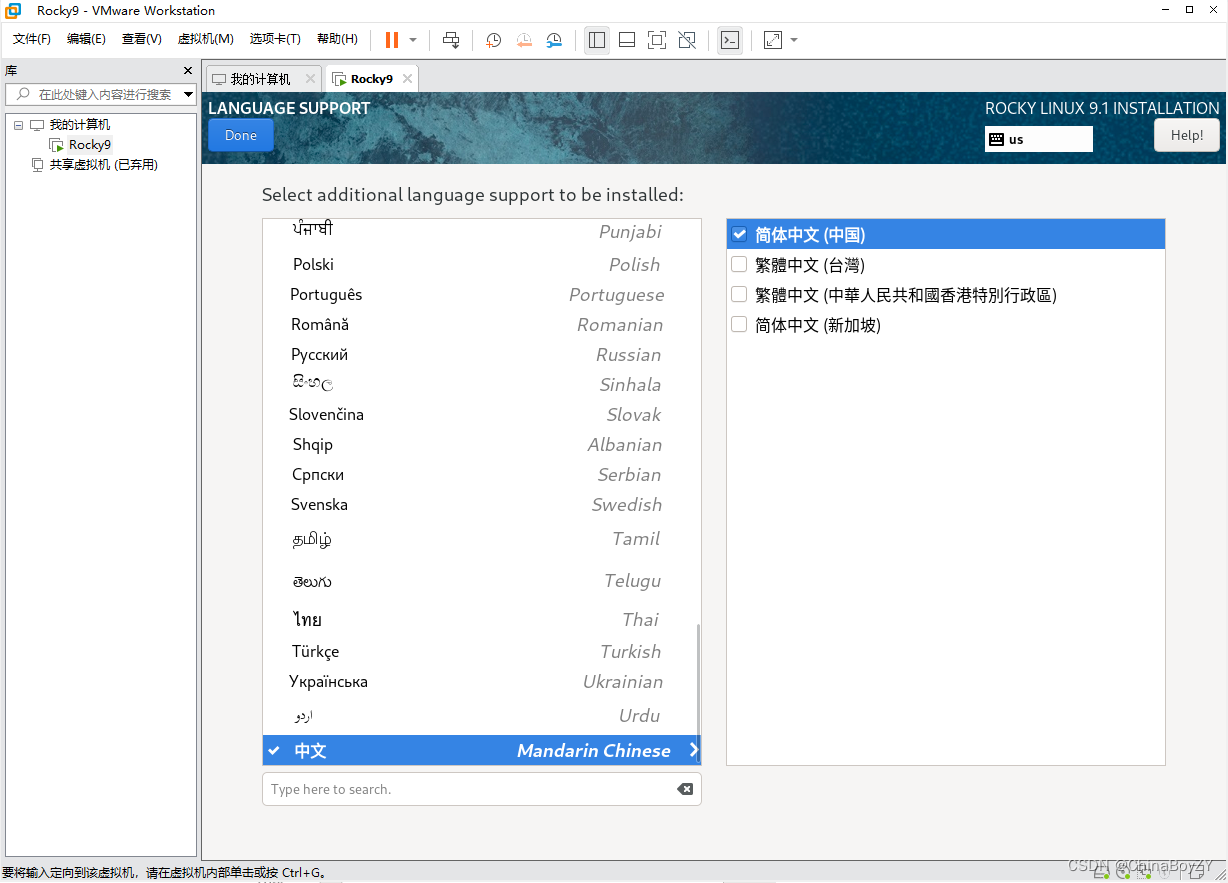
Task: Select Rocky9 VM in library tree
Action: click(x=90, y=145)
